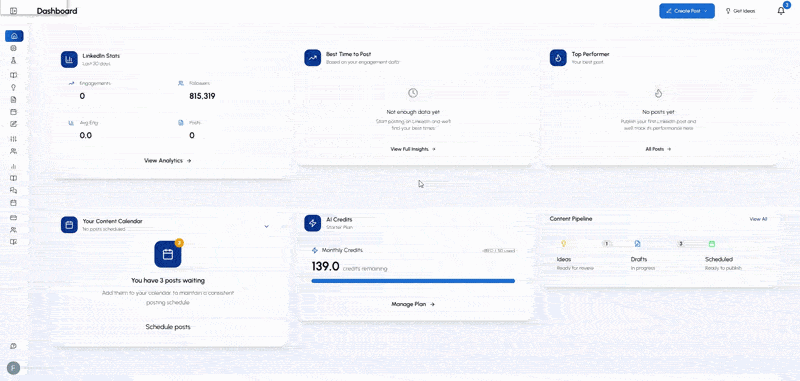This screenshot has width=800, height=381.
Task: Open the flask icon in the sidebar
Action: click(x=14, y=61)
